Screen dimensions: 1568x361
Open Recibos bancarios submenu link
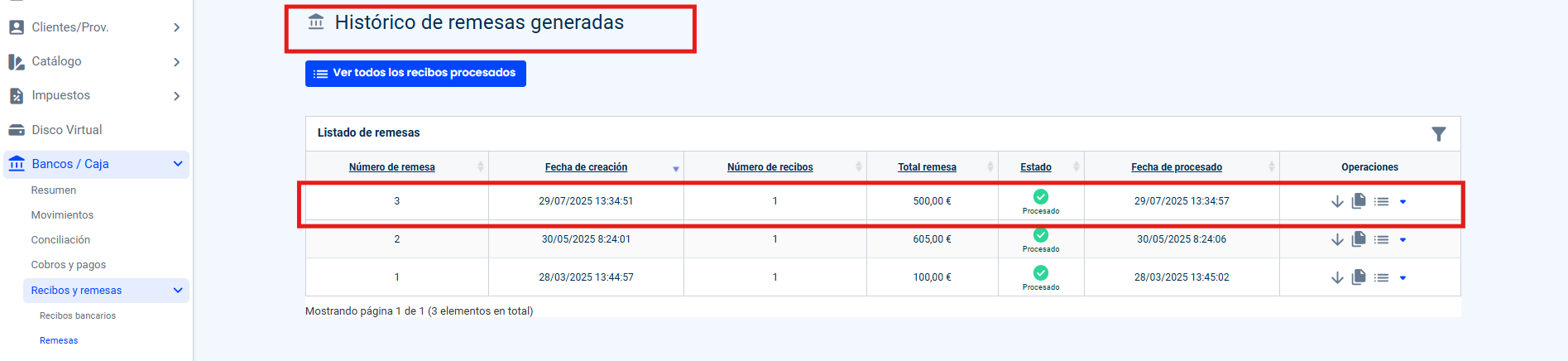(78, 315)
